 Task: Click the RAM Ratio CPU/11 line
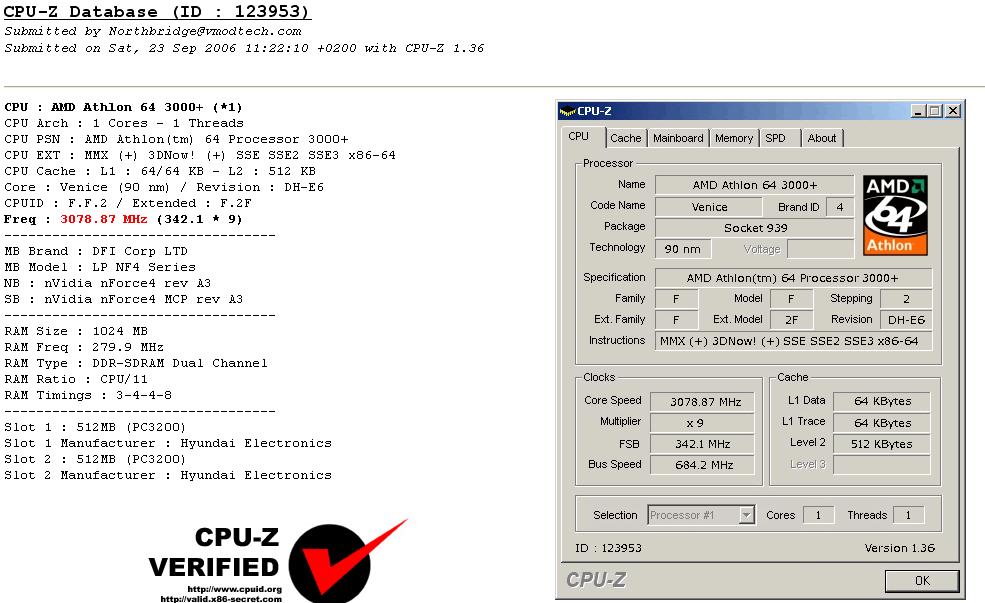click(x=75, y=379)
